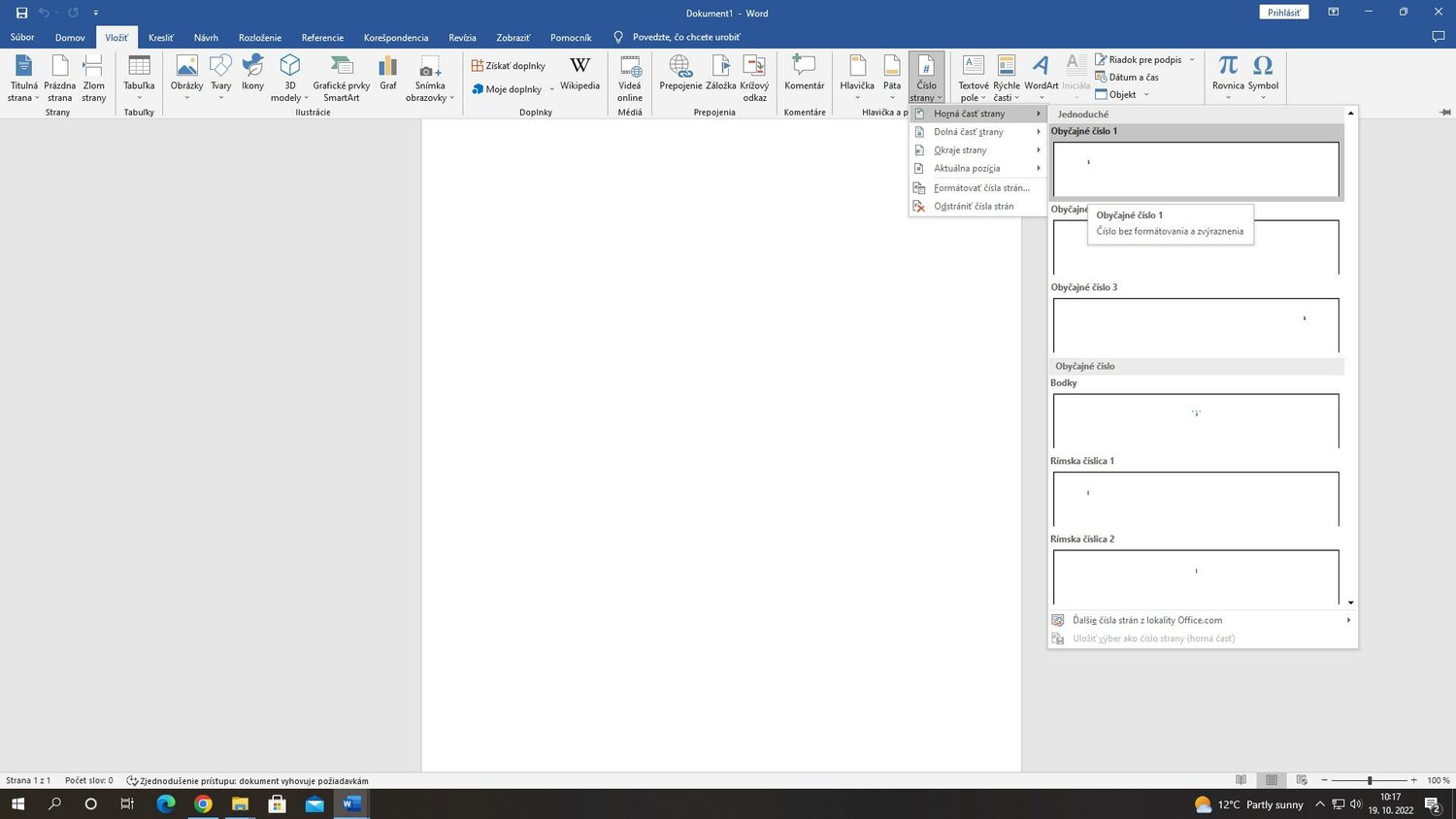Viewport: 1456px width, 819px height.
Task: Select Odstrániť čísla strán
Action: pyautogui.click(x=977, y=207)
